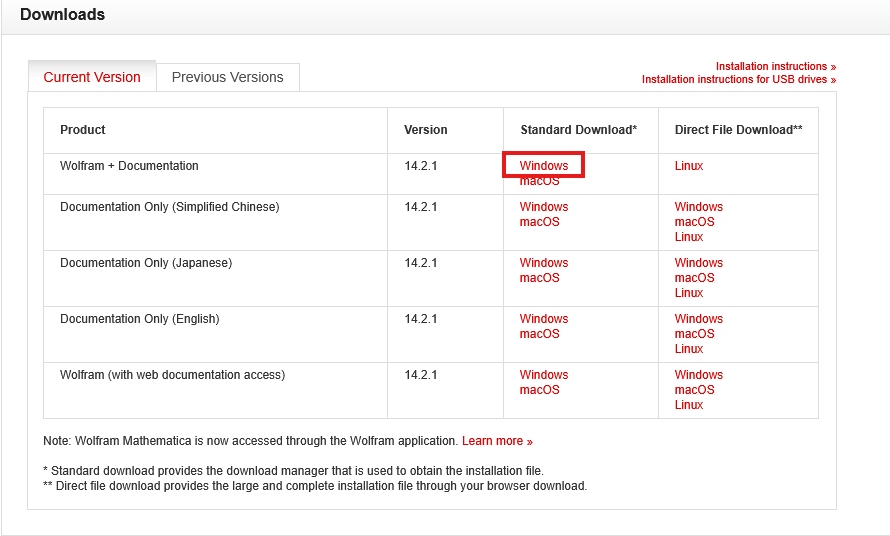Standard download Wolfram web documentation Windows
Image resolution: width=890 pixels, height=536 pixels.
pos(544,375)
